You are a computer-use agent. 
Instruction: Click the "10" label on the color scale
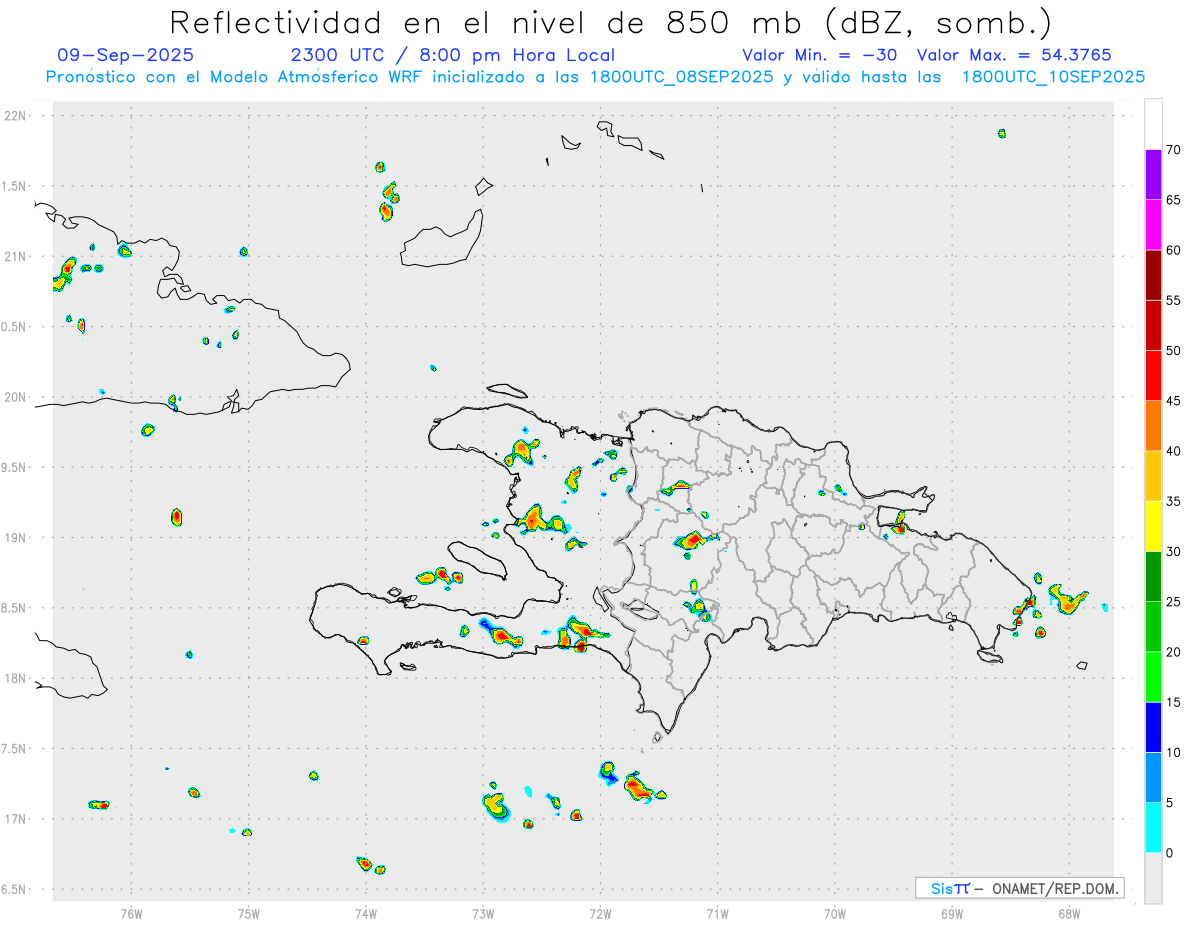tap(1173, 752)
